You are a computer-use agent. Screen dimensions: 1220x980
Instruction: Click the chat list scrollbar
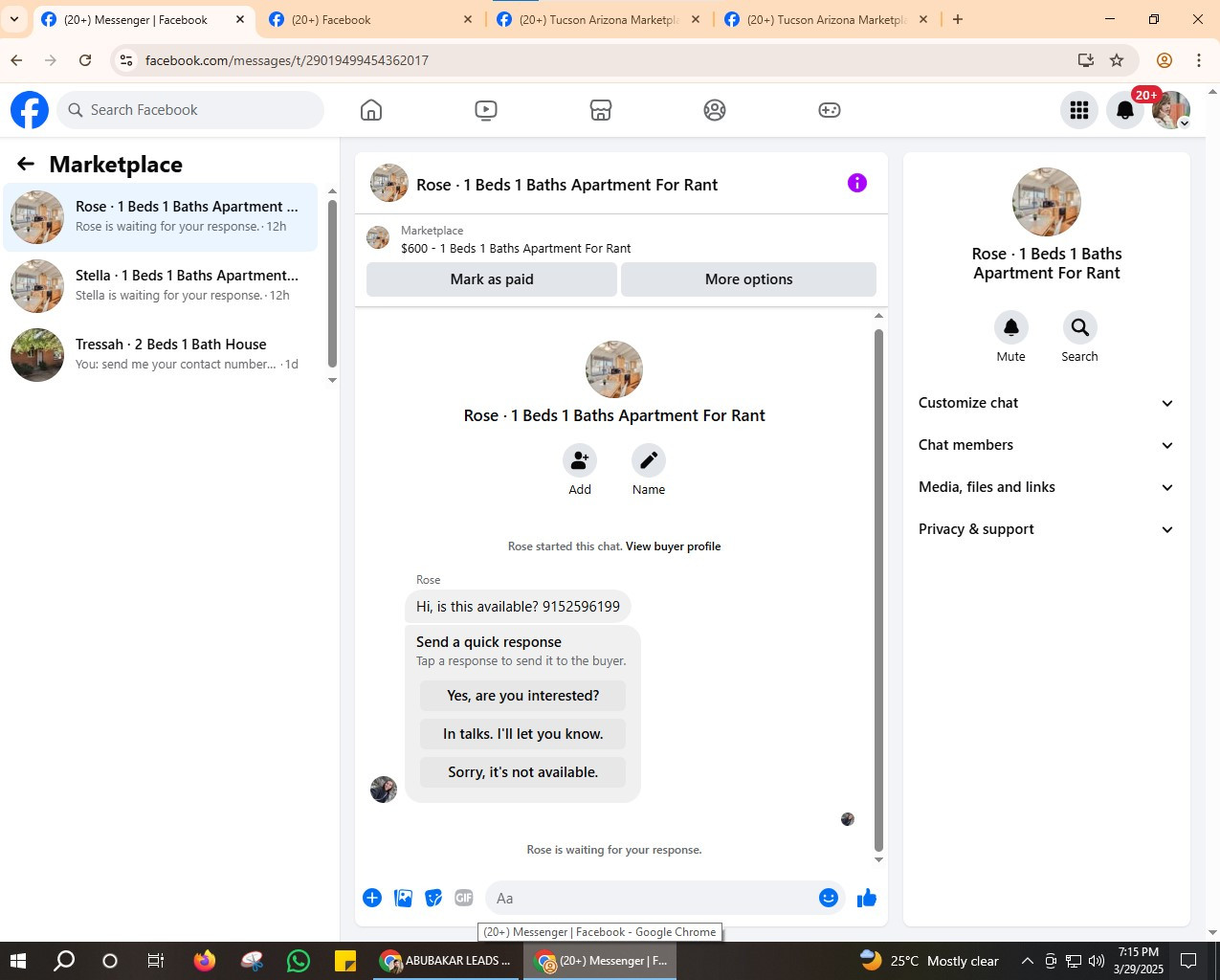point(332,284)
